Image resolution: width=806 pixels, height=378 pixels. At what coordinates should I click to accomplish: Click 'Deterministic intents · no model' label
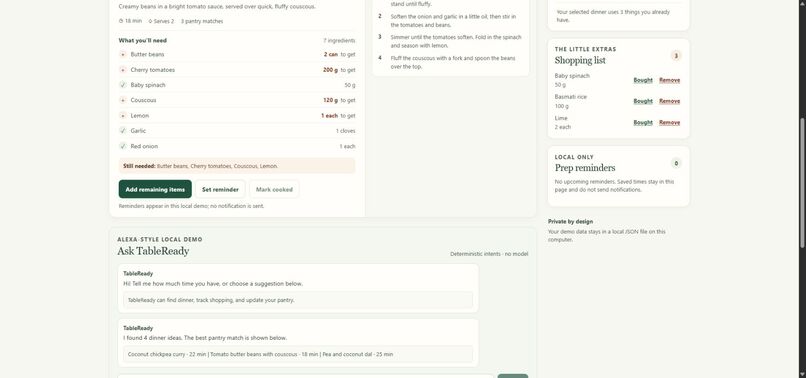coord(488,254)
